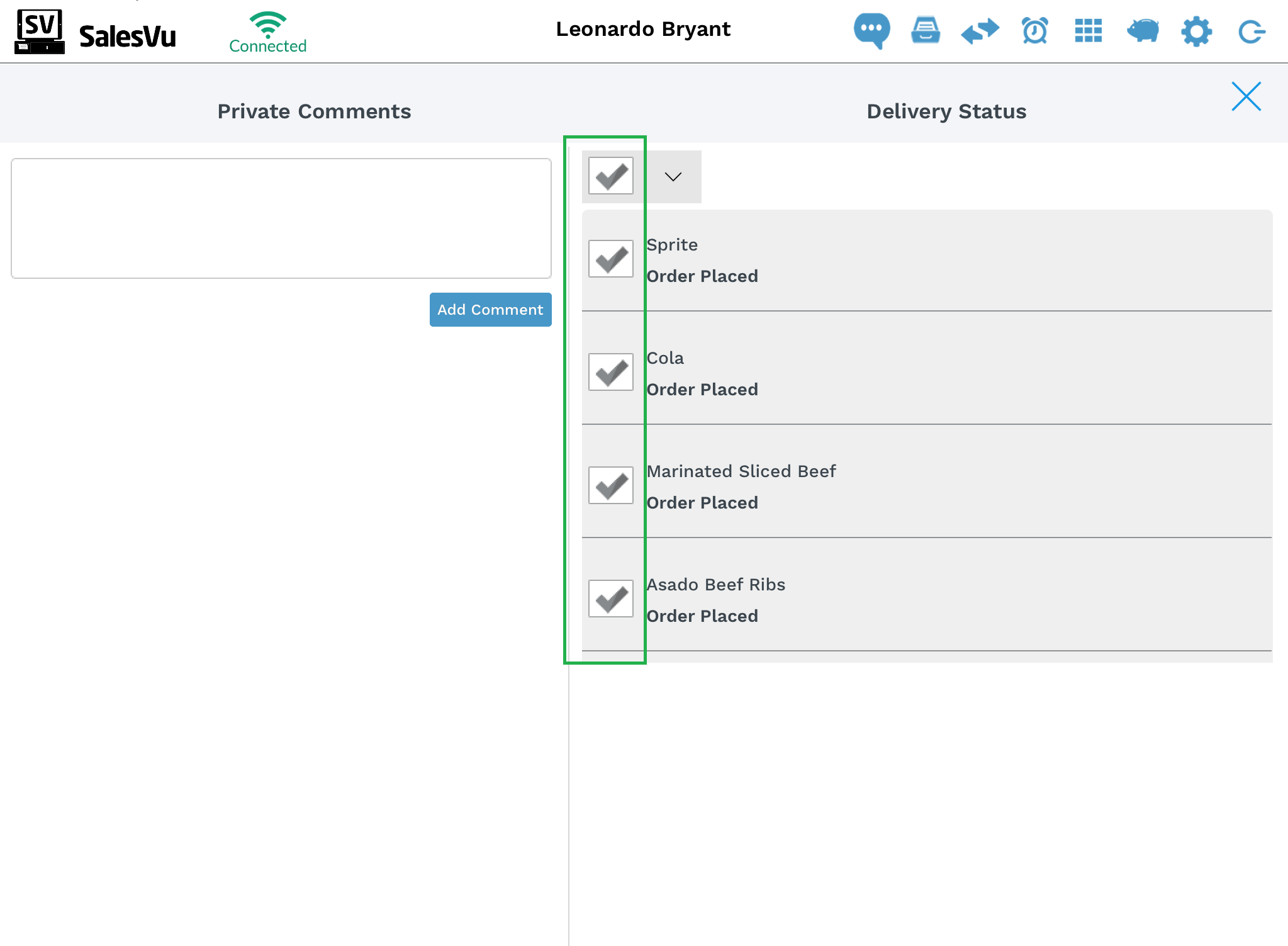The height and width of the screenshot is (946, 1288).
Task: Uncheck the Cola item checkbox
Action: pyautogui.click(x=610, y=372)
